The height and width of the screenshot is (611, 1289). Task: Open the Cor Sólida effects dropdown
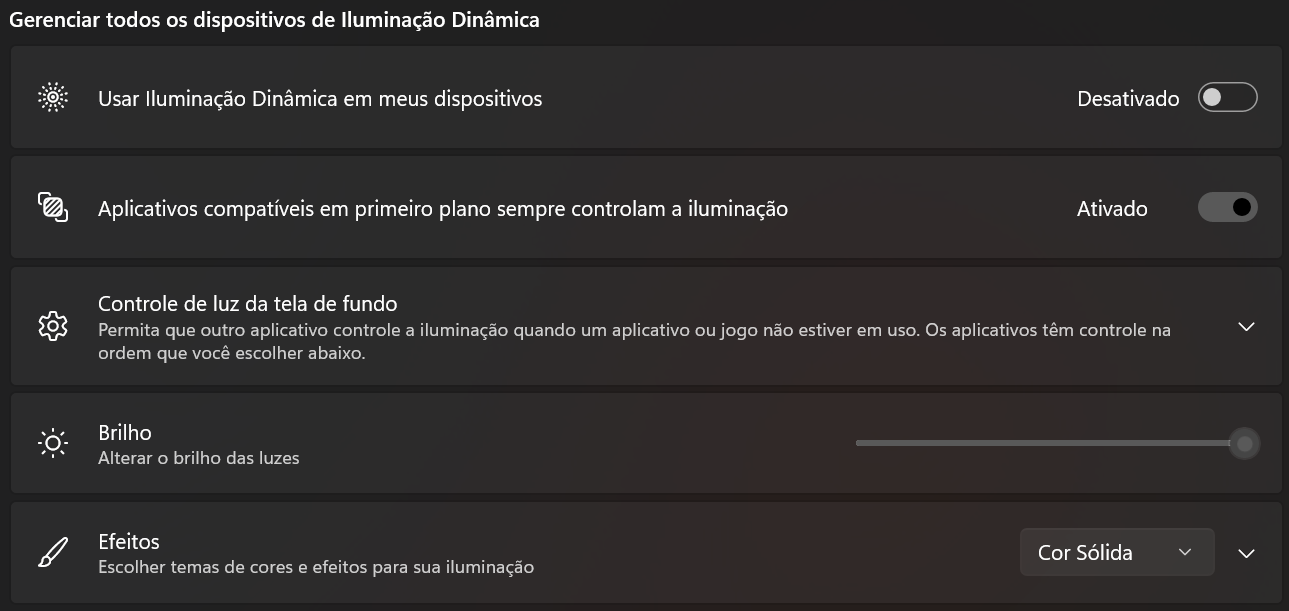click(x=1116, y=553)
